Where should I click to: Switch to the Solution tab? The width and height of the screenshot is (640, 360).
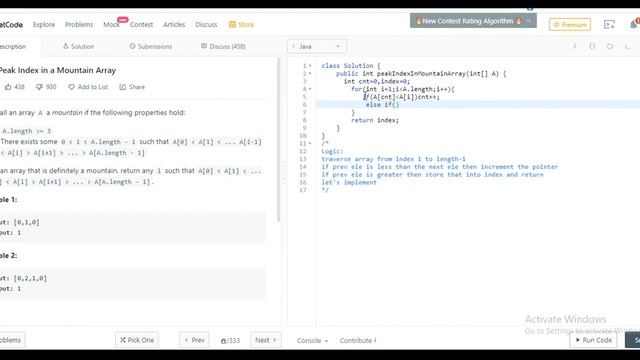pos(78,46)
